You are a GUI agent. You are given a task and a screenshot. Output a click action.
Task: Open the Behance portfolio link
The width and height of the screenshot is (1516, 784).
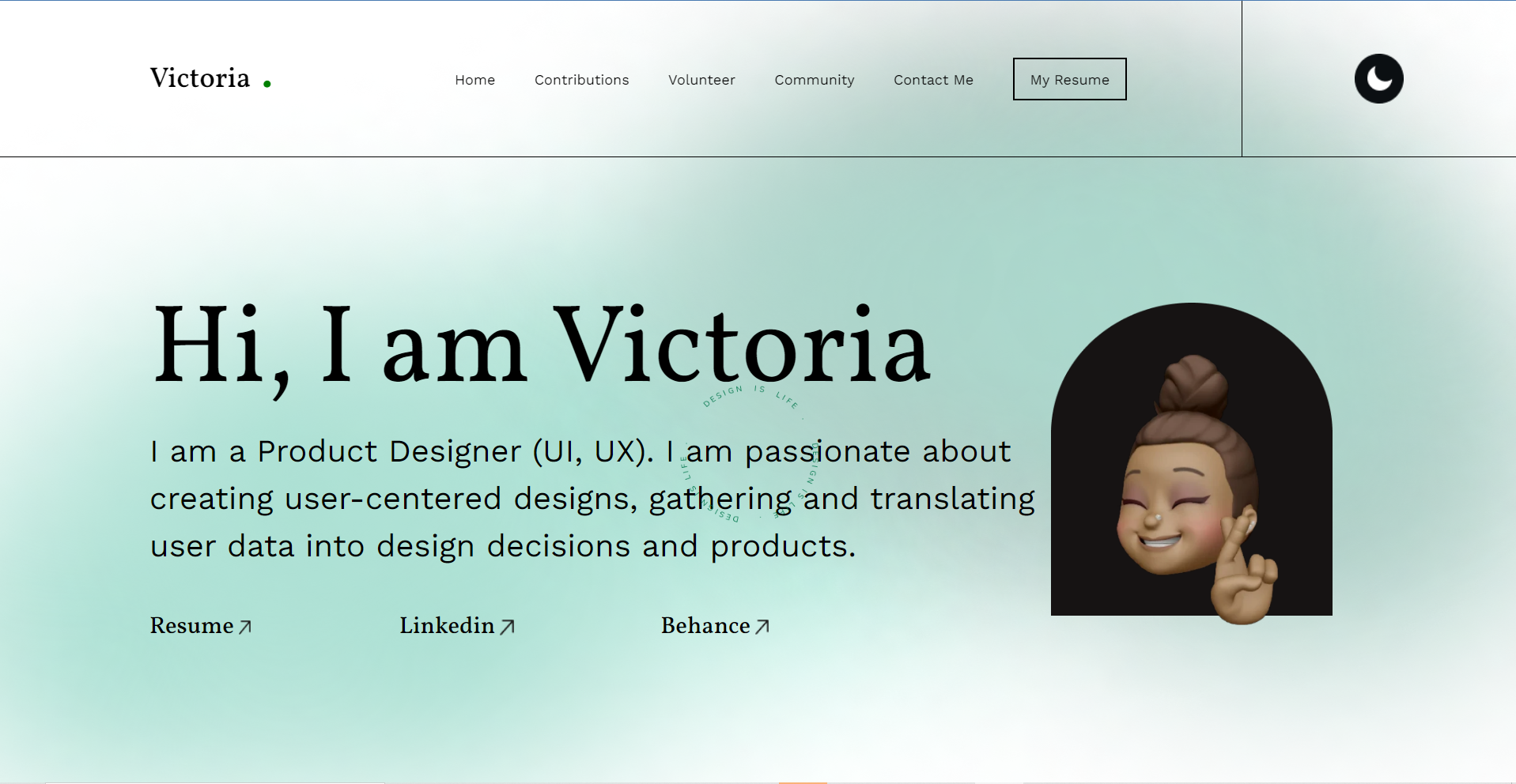pos(705,625)
